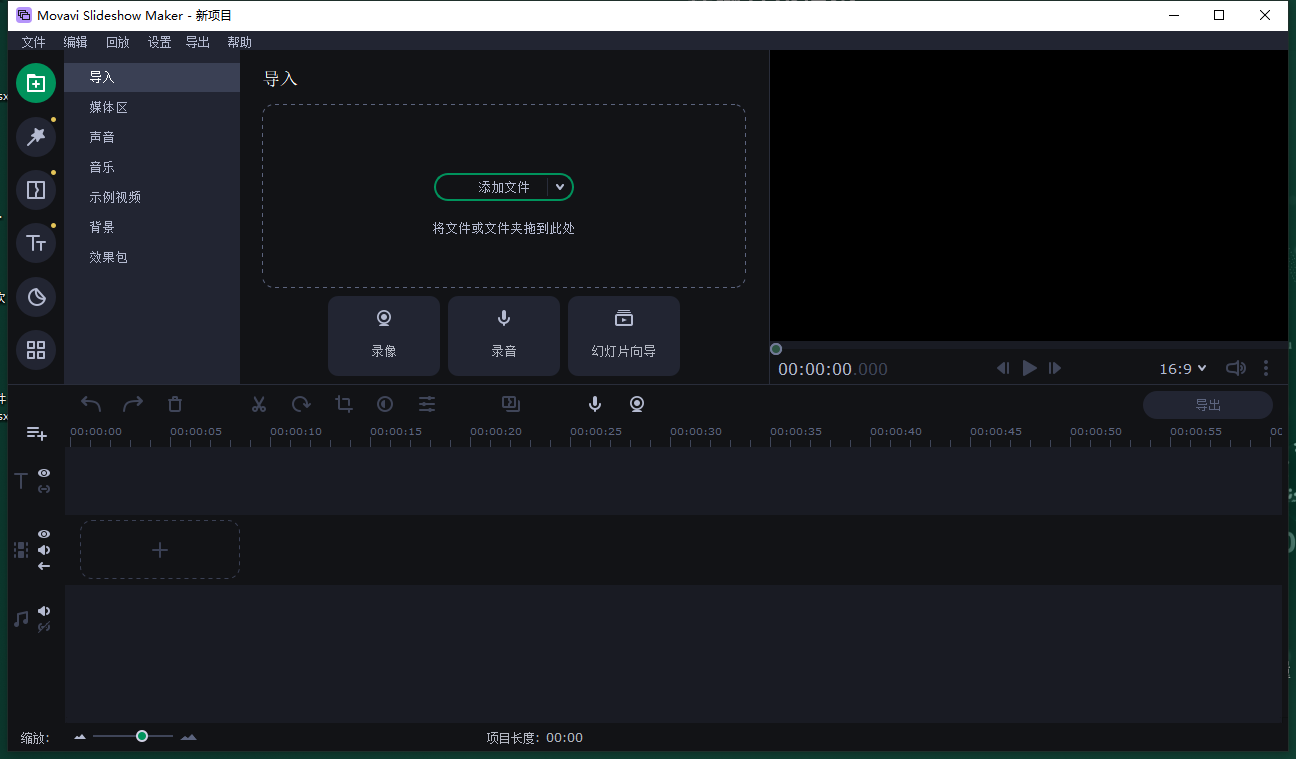Screen dimensions: 1296x759
Task: Select 导入 in the sidebar list
Action: point(152,77)
